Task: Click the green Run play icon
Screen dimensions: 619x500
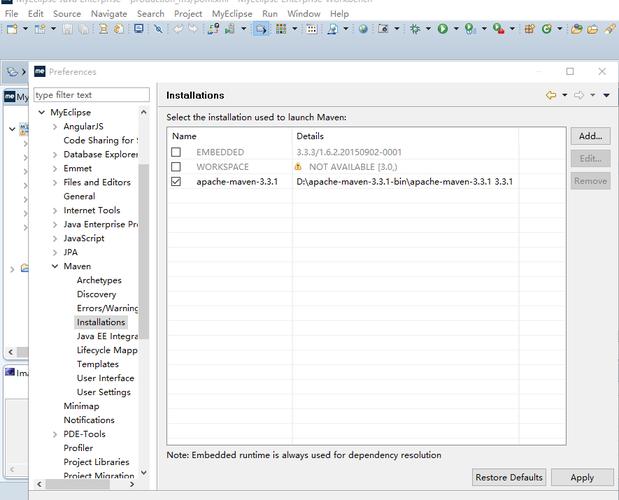Action: [x=443, y=28]
